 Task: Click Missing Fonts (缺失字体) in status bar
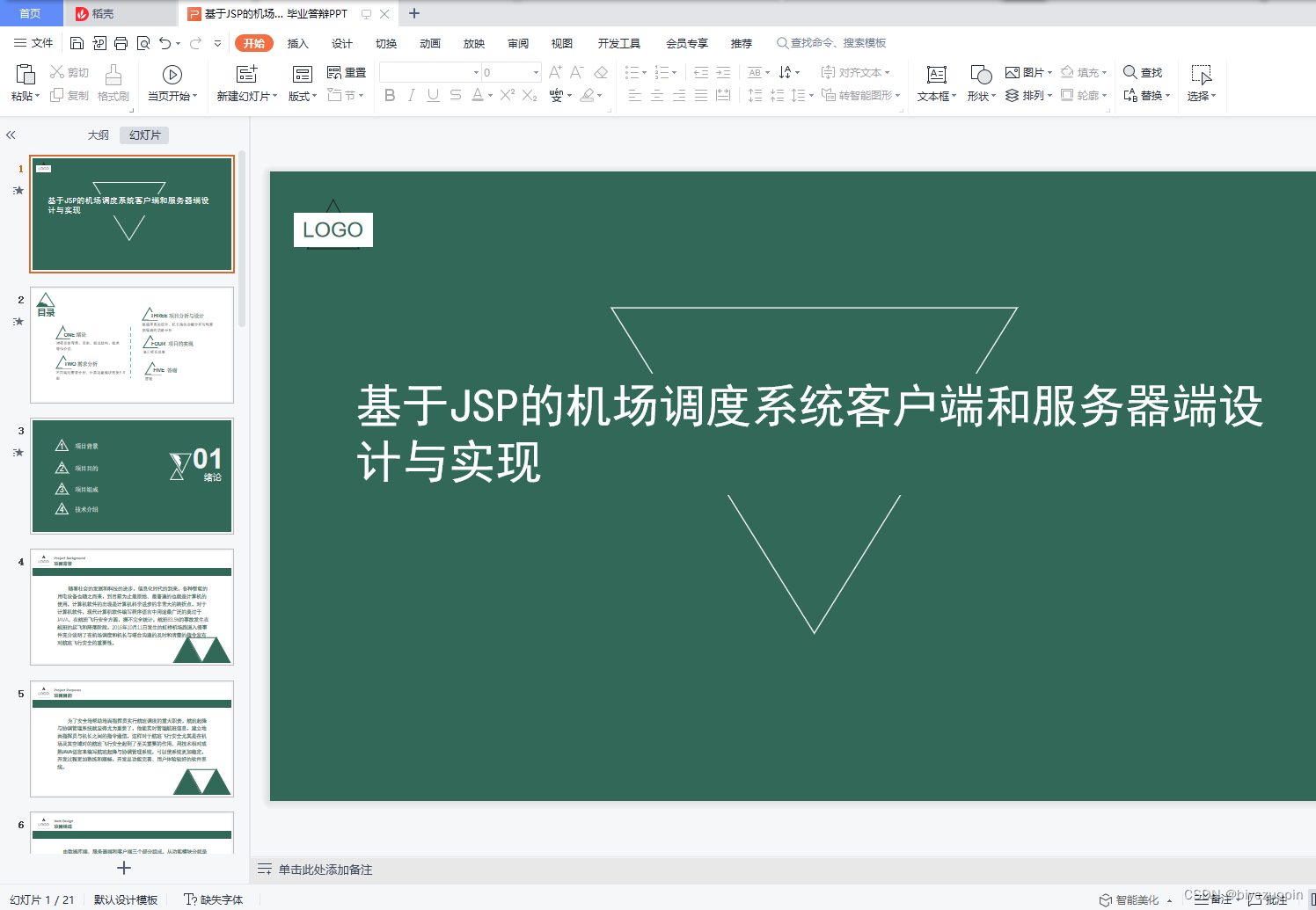(214, 899)
